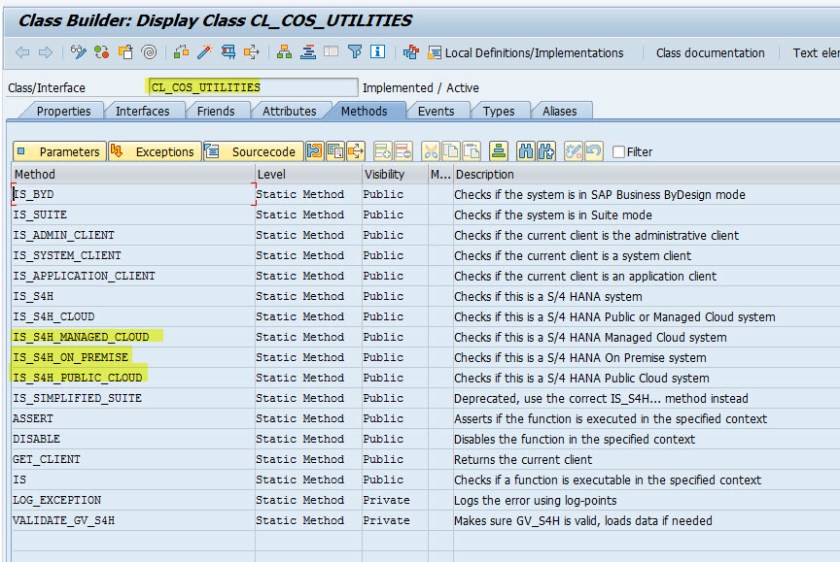
Task: Click the Find binoculars icon
Action: pos(525,152)
